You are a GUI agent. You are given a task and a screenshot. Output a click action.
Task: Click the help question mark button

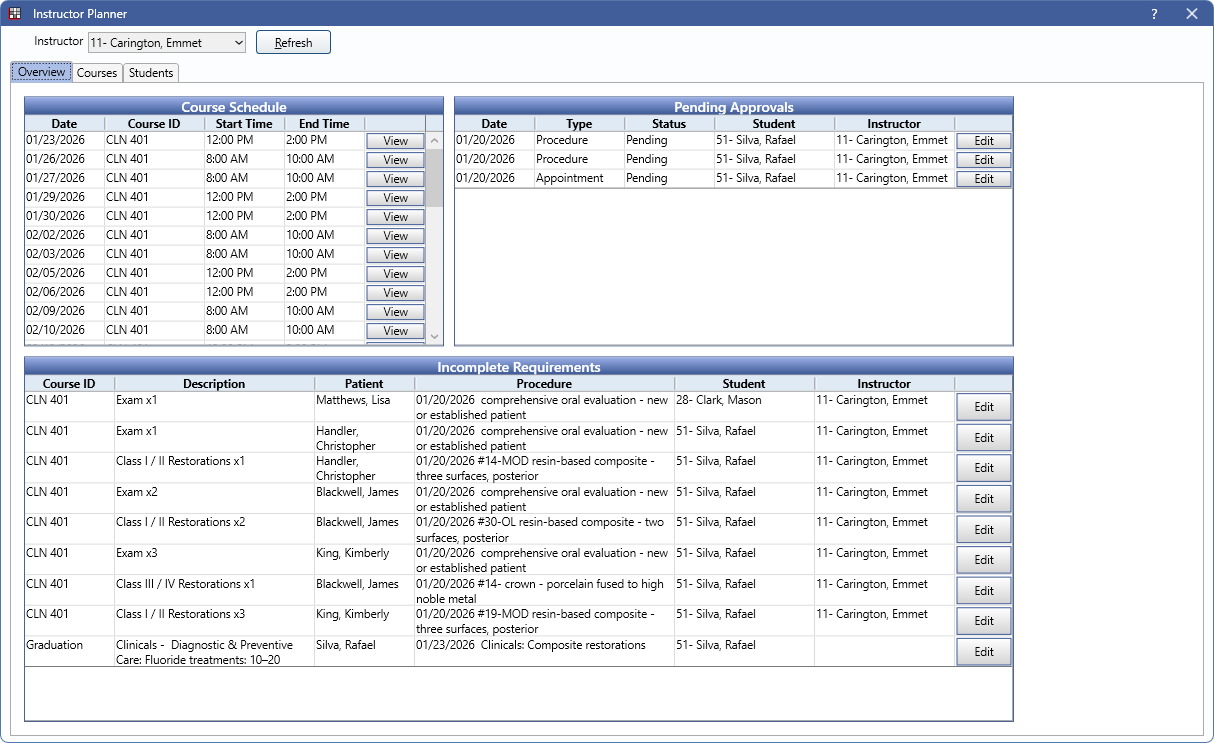pos(1154,14)
